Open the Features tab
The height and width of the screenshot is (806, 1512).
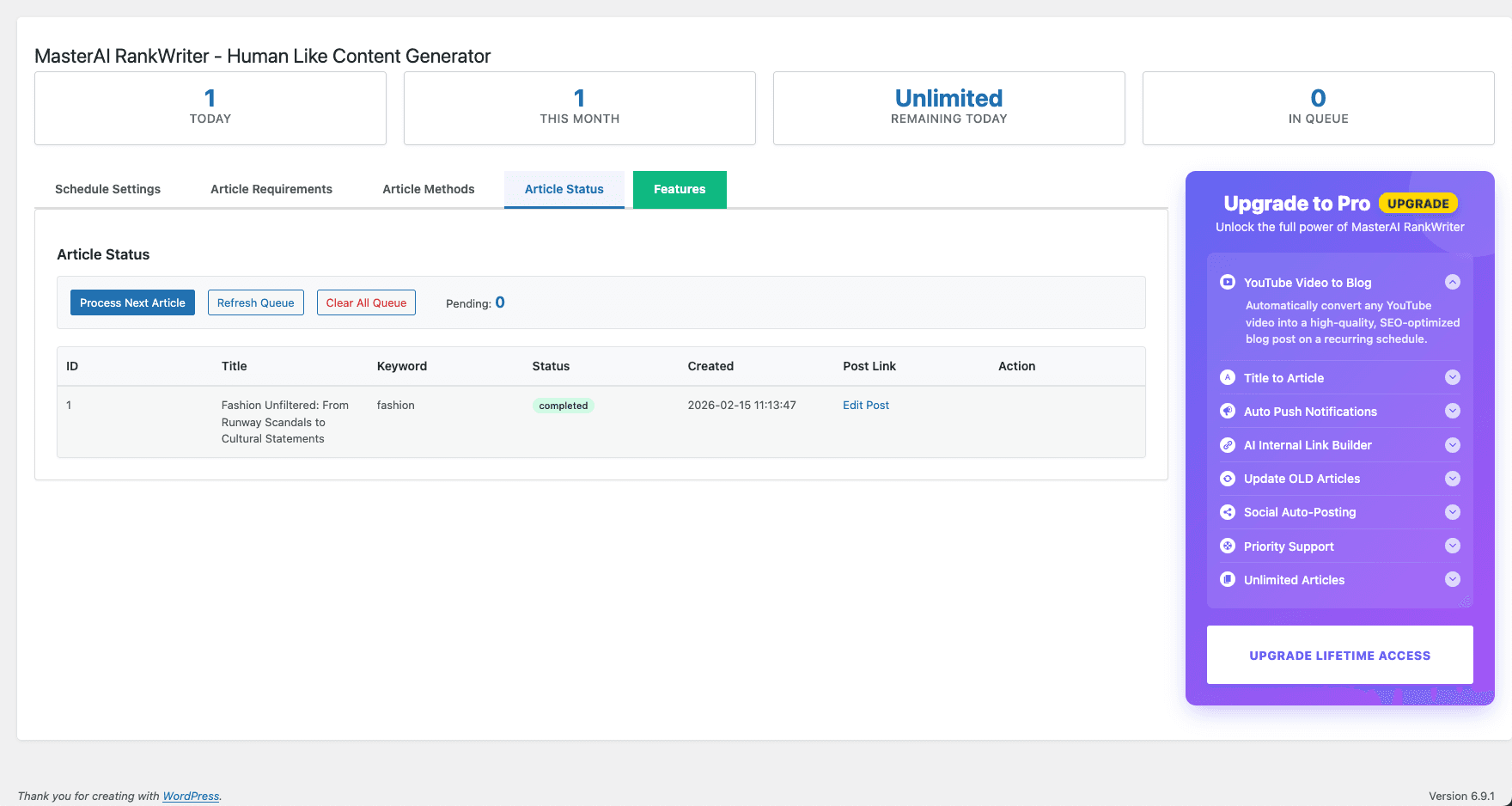pos(680,189)
